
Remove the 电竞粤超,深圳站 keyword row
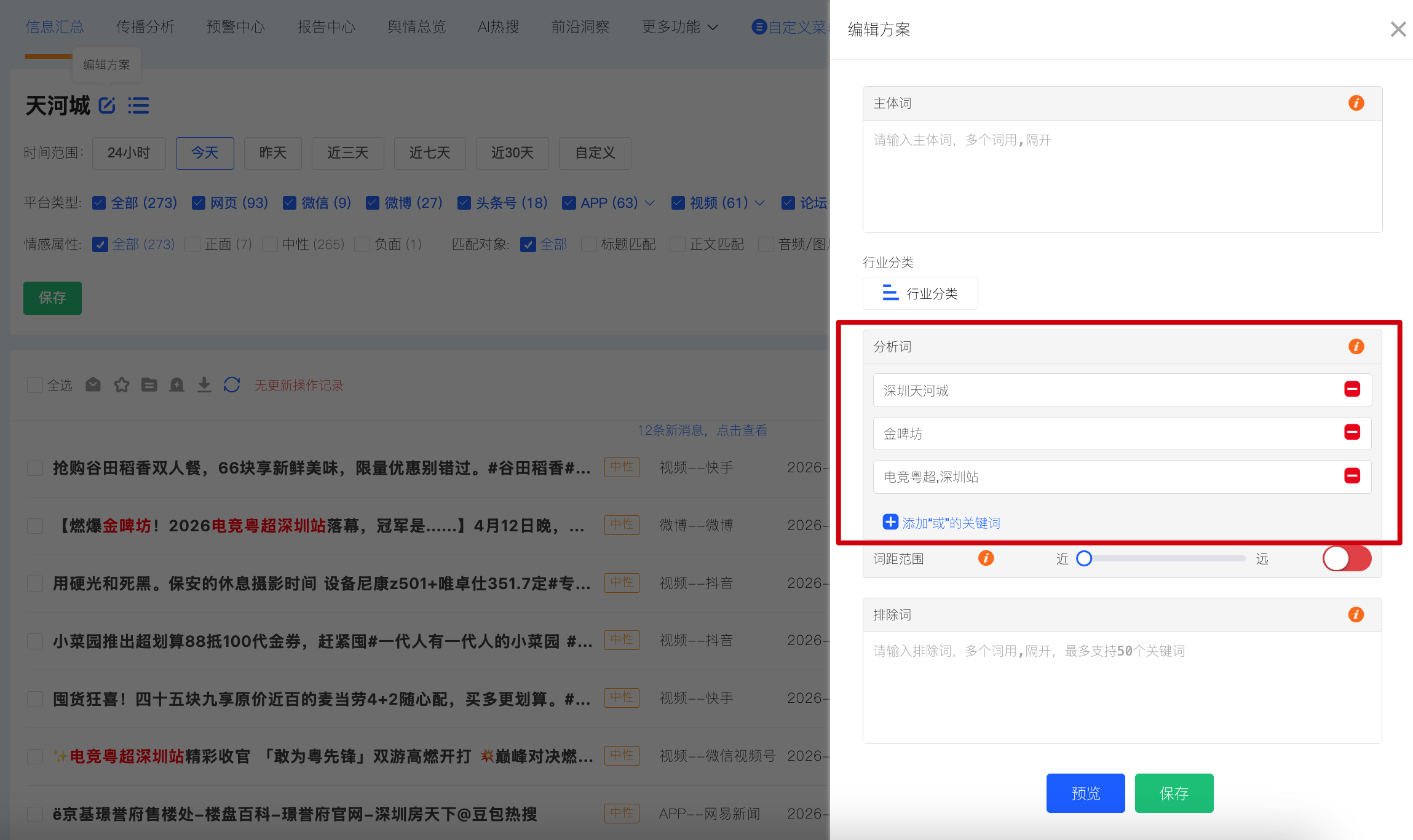click(1352, 476)
